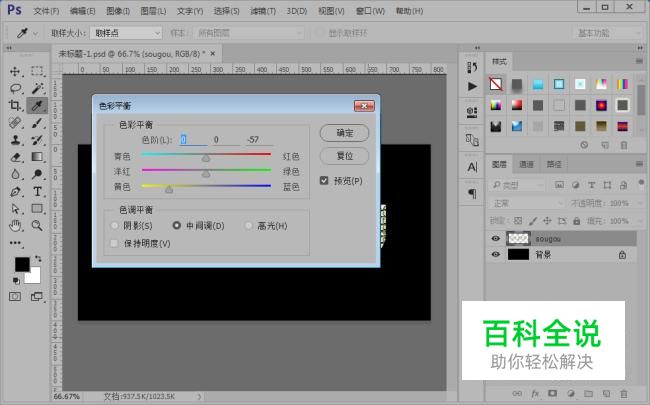The height and width of the screenshot is (405, 650).
Task: Open the Window menu
Action: click(x=370, y=11)
